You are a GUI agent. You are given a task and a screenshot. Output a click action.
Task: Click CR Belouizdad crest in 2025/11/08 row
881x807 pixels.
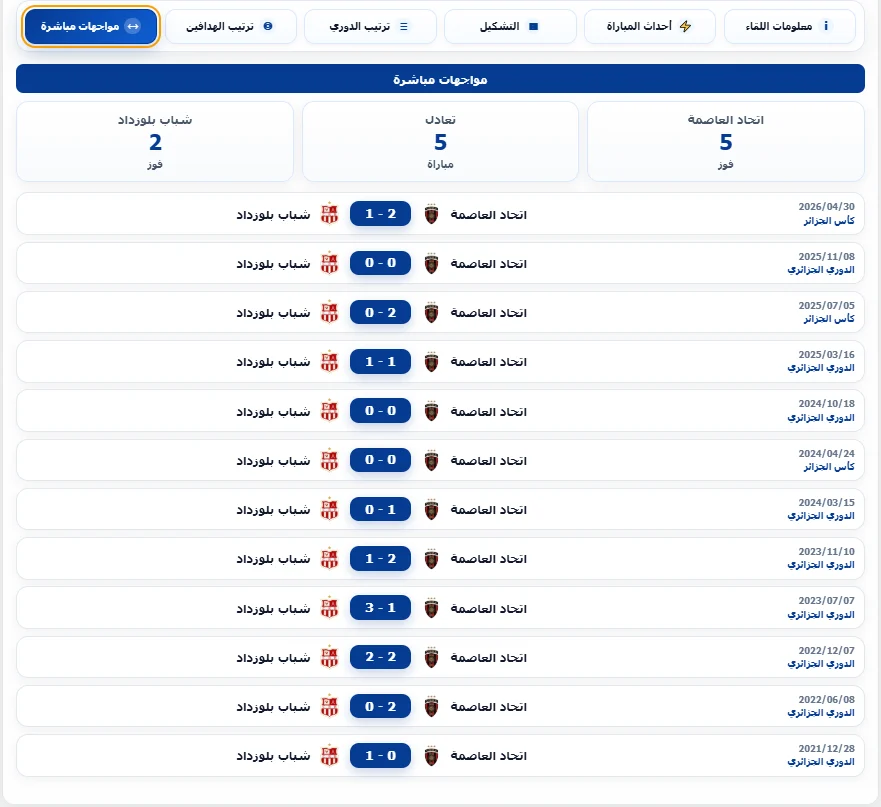[x=329, y=264]
